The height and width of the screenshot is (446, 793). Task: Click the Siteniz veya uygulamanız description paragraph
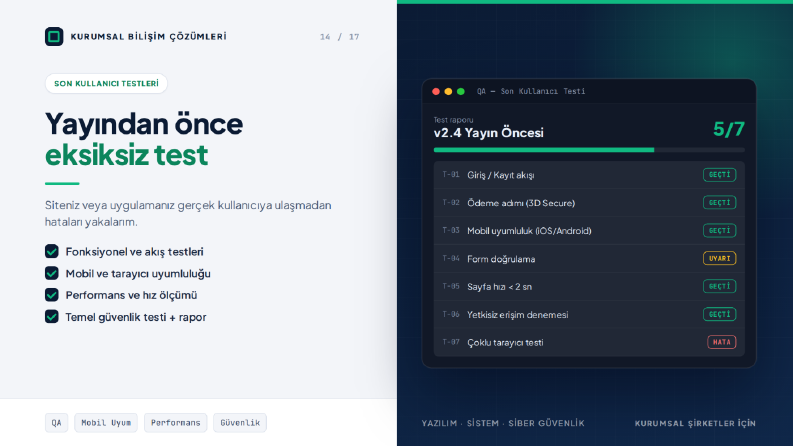[x=188, y=213]
